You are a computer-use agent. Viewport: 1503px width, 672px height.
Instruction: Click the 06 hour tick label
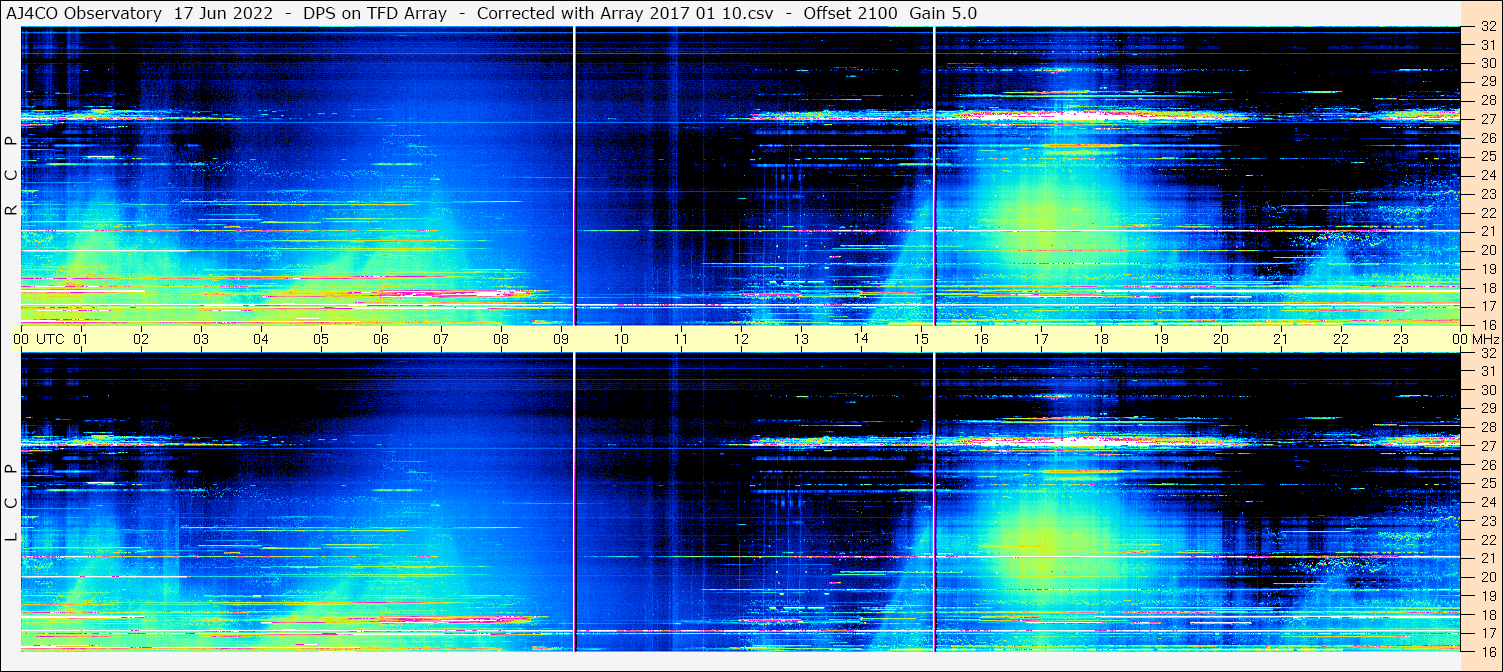[381, 339]
